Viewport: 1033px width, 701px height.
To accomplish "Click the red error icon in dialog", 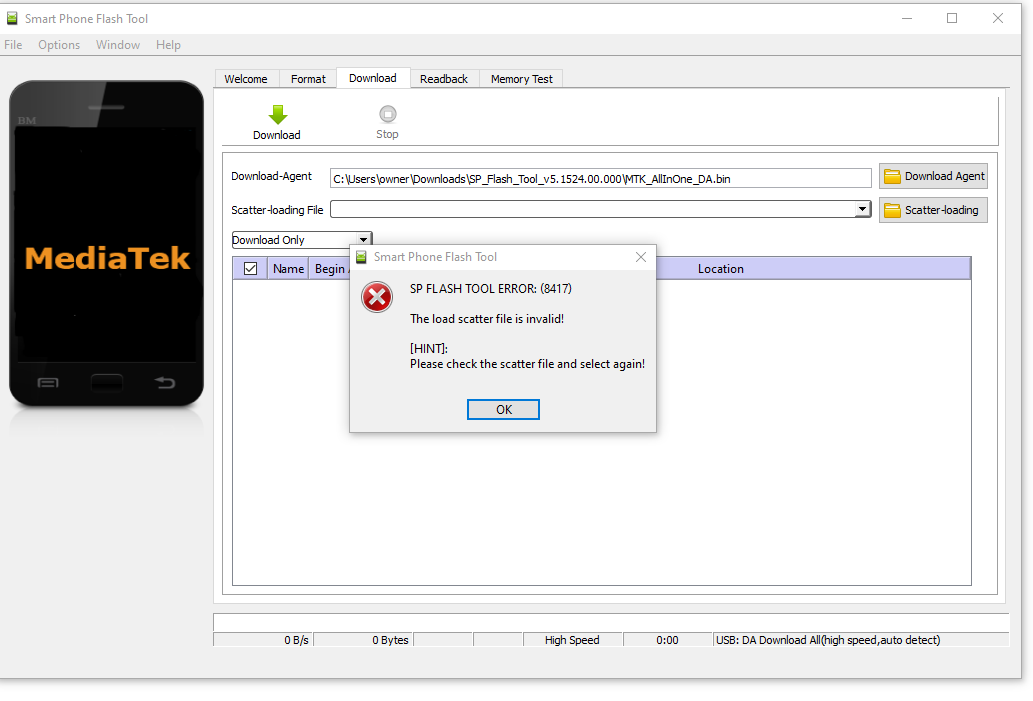I will pyautogui.click(x=377, y=297).
